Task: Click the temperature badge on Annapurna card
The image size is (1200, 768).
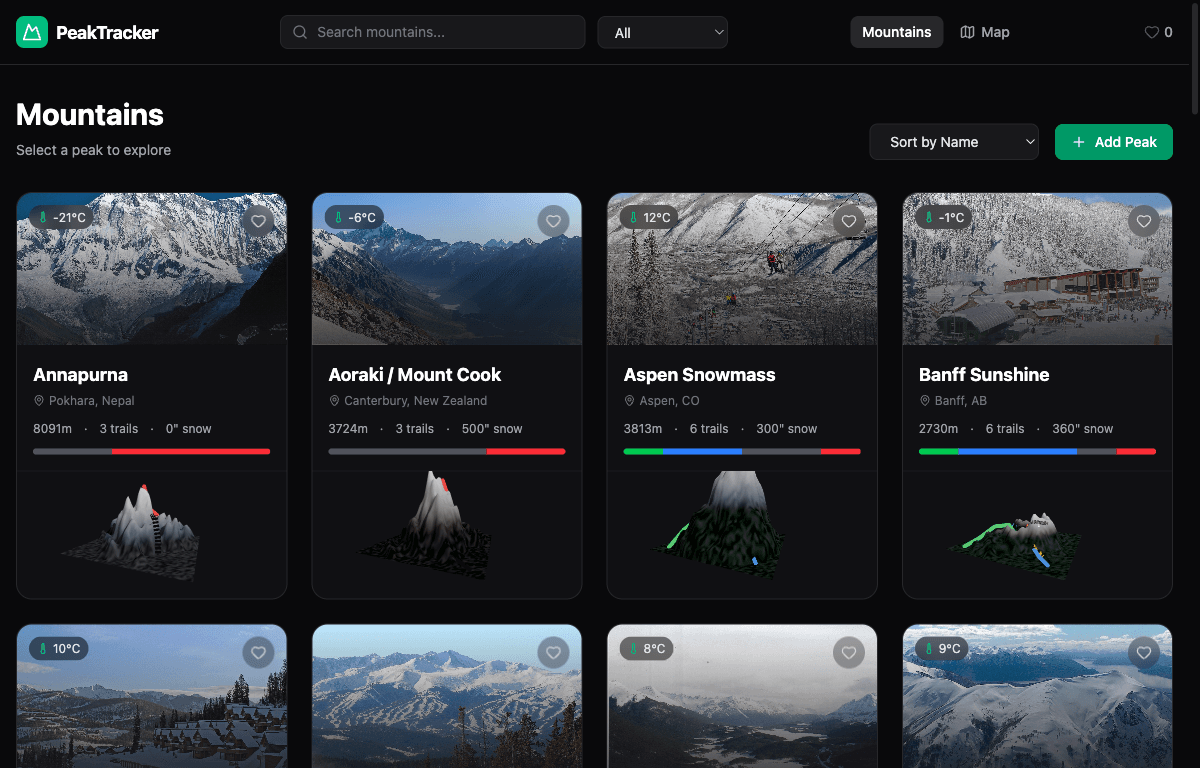Action: coord(61,216)
